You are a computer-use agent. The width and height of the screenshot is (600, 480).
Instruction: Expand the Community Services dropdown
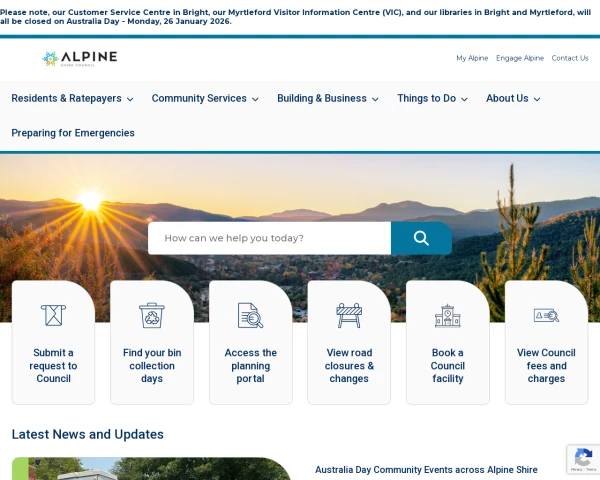click(205, 98)
